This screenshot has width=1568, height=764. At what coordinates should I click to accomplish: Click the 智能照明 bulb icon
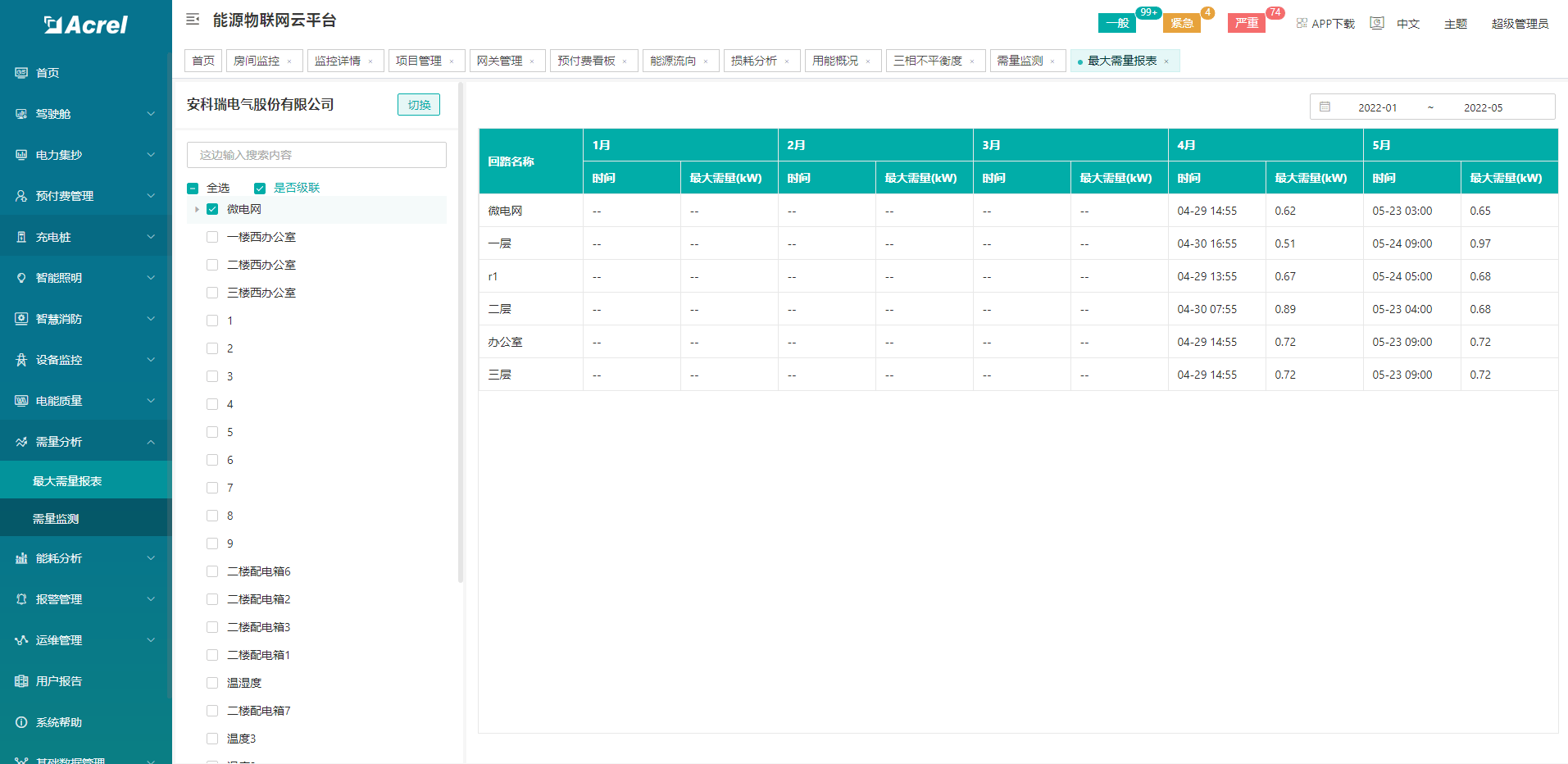pyautogui.click(x=21, y=278)
